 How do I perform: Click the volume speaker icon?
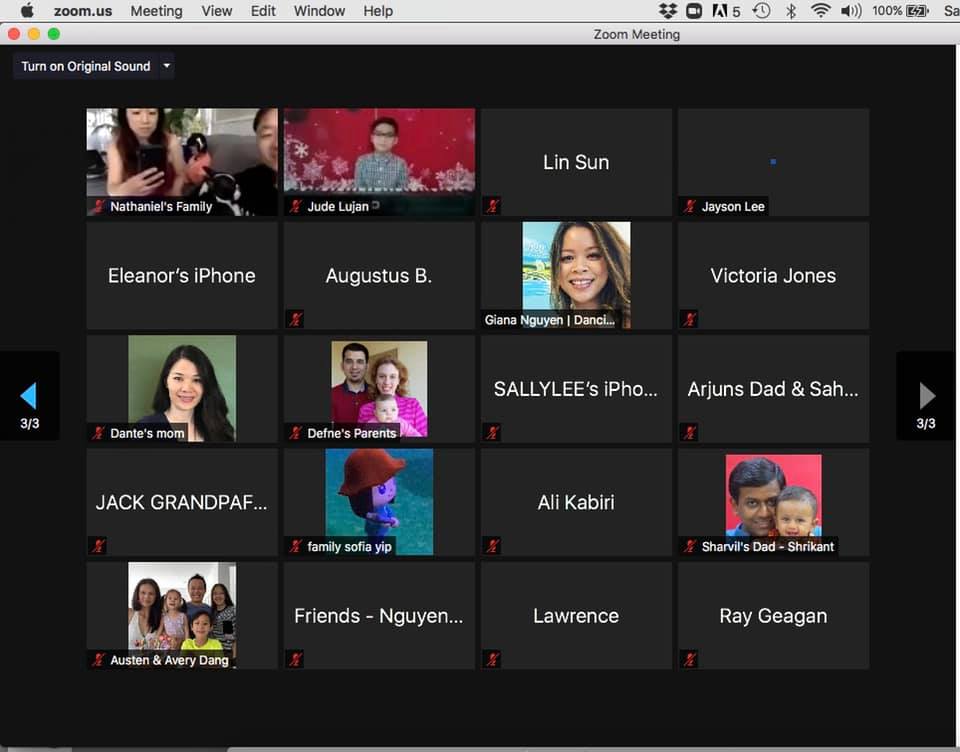850,11
